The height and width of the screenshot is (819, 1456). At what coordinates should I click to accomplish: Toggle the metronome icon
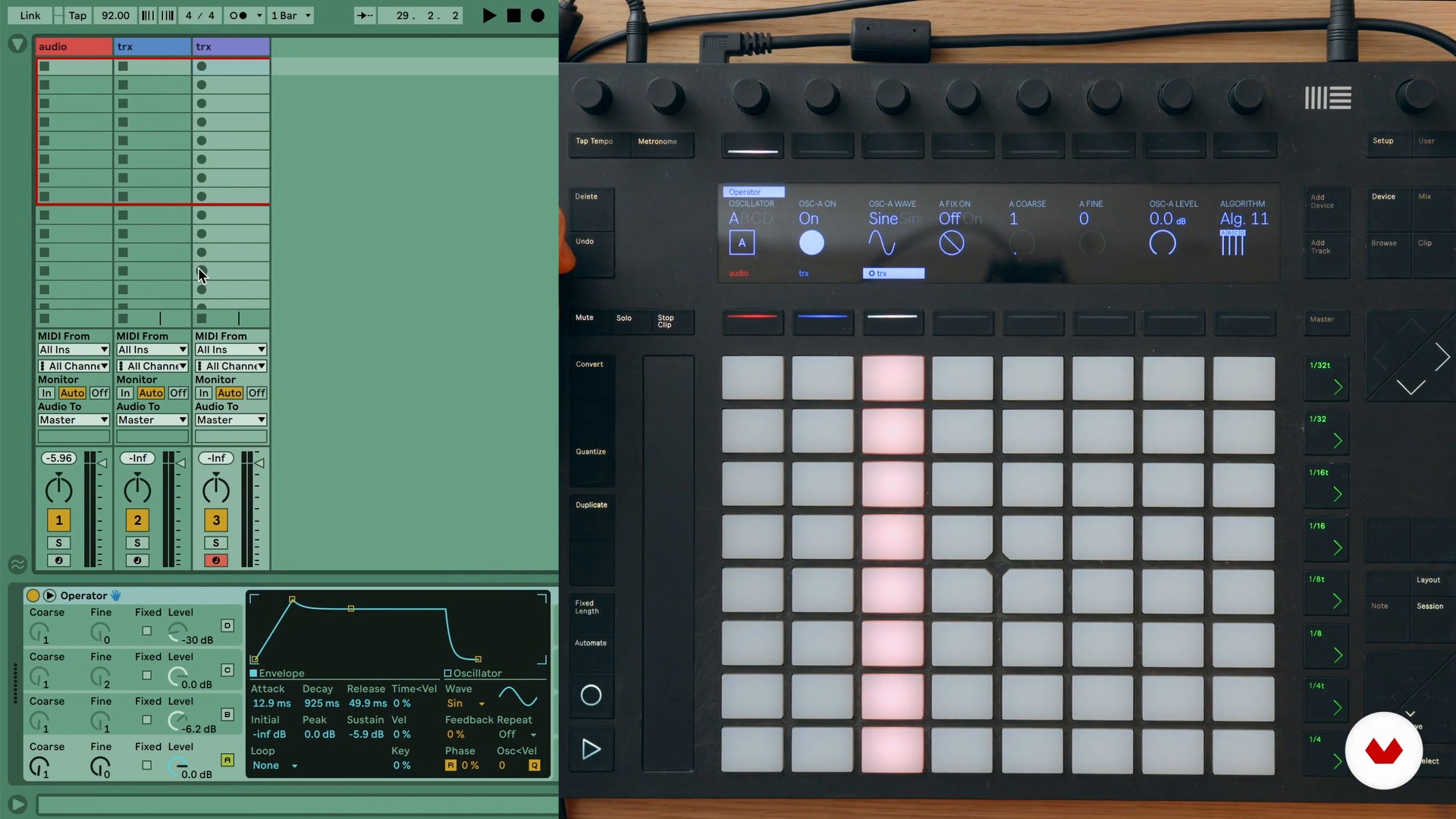point(238,15)
